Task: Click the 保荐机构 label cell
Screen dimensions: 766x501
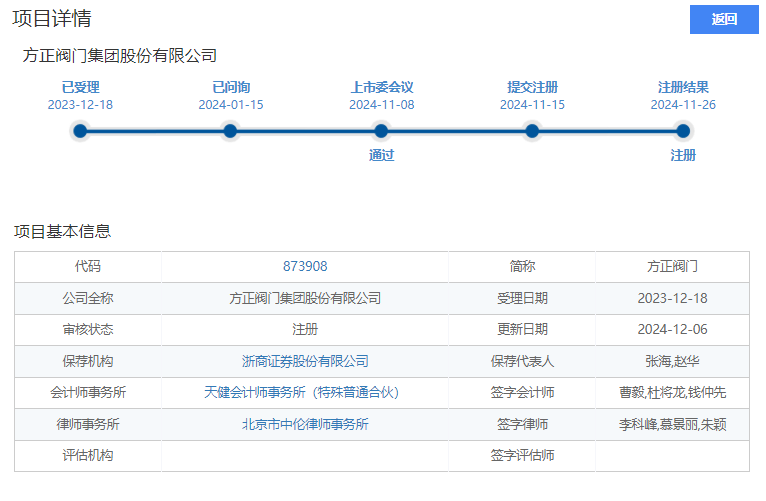Action: pyautogui.click(x=88, y=361)
